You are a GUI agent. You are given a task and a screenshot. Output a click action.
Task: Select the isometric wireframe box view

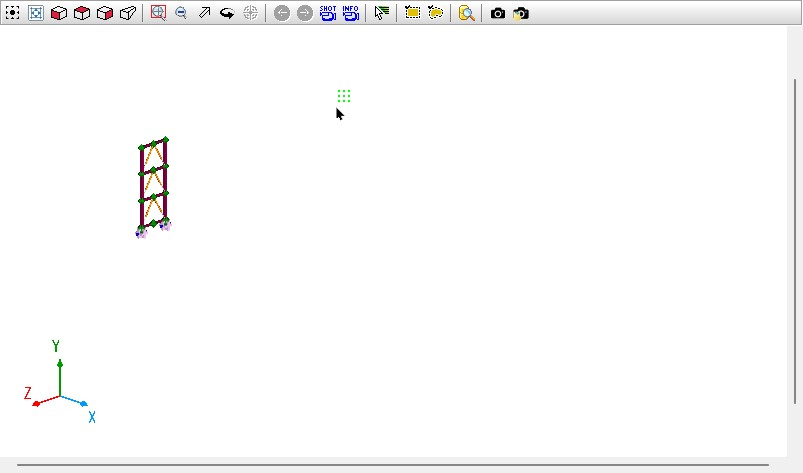(128, 13)
